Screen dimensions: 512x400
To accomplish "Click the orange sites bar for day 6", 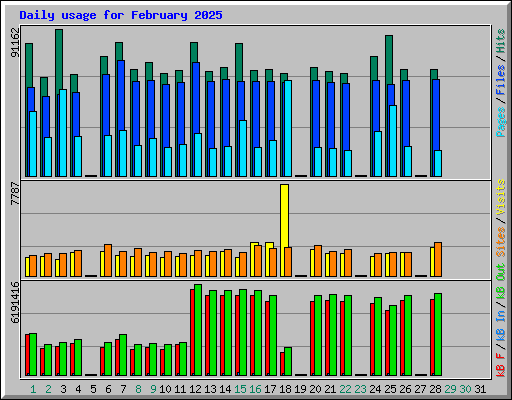I will [108, 261].
